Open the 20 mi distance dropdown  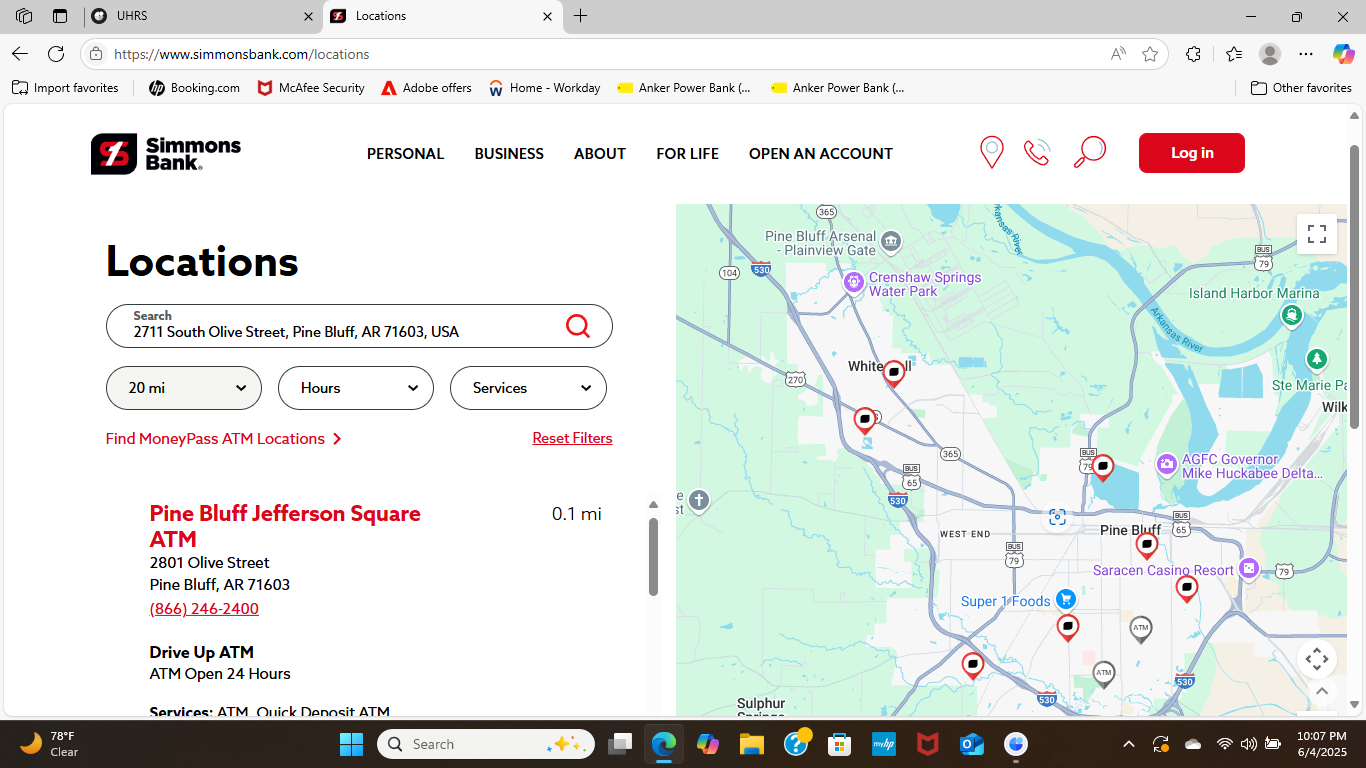coord(184,388)
